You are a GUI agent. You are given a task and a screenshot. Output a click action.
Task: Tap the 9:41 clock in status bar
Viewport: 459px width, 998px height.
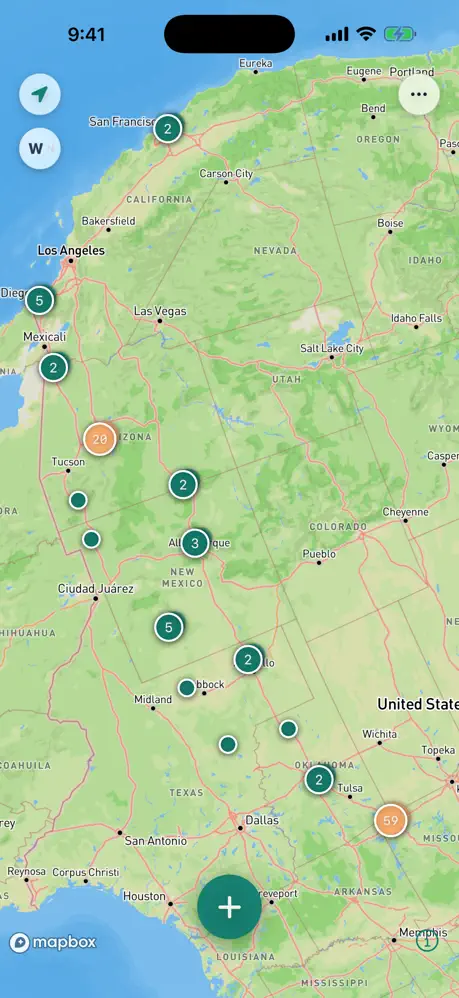tap(87, 34)
